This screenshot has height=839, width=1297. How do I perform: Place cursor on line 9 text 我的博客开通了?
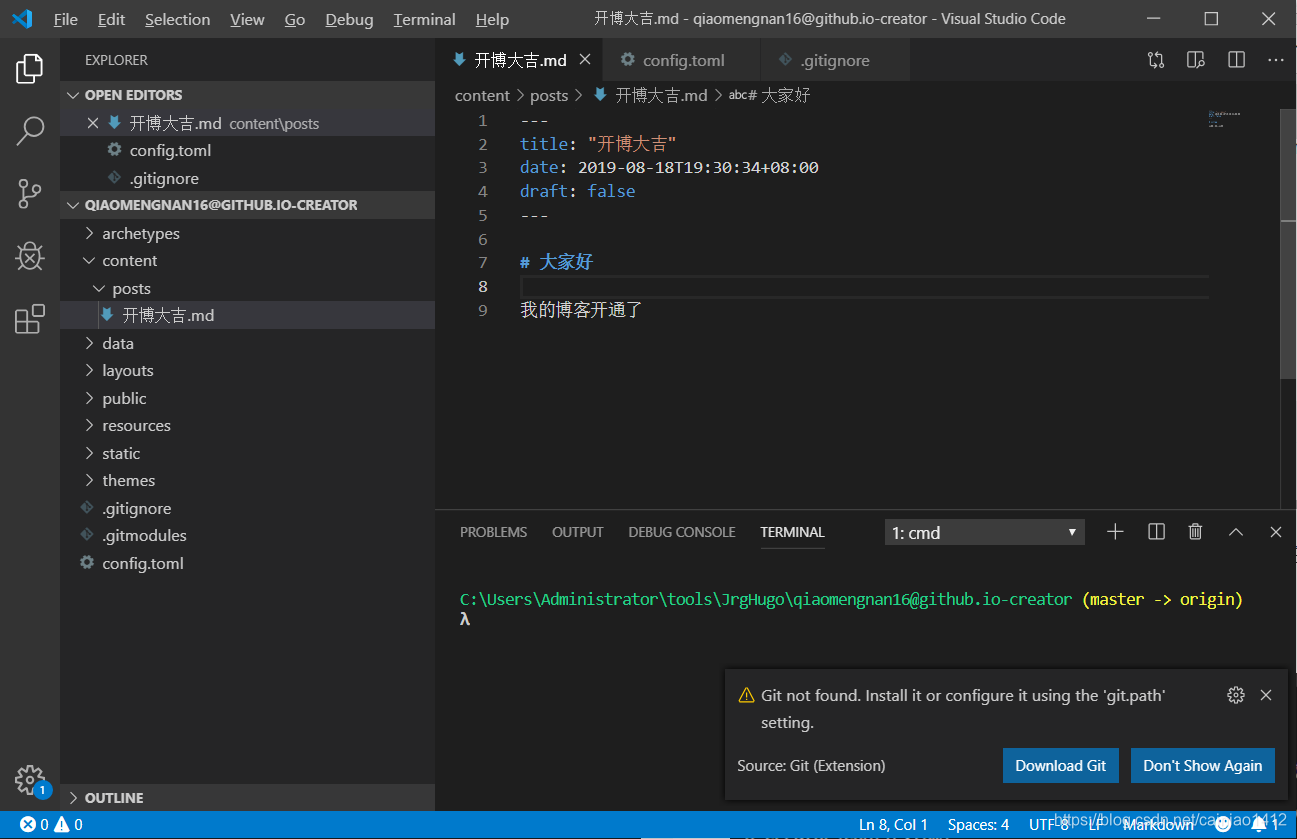click(x=581, y=310)
